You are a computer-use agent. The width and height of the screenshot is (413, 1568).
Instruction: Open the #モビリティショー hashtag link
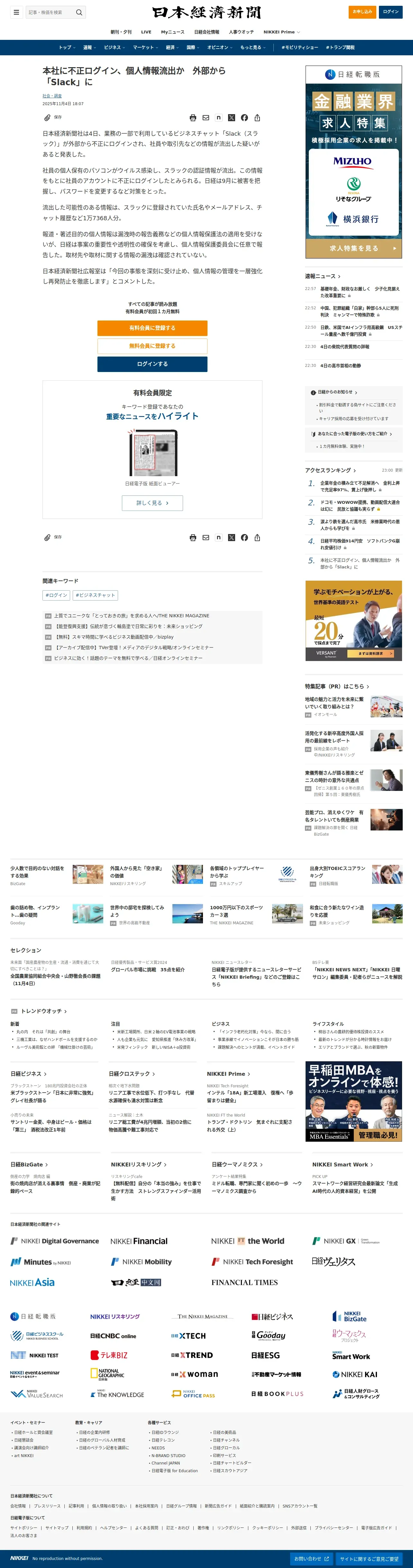coord(300,48)
